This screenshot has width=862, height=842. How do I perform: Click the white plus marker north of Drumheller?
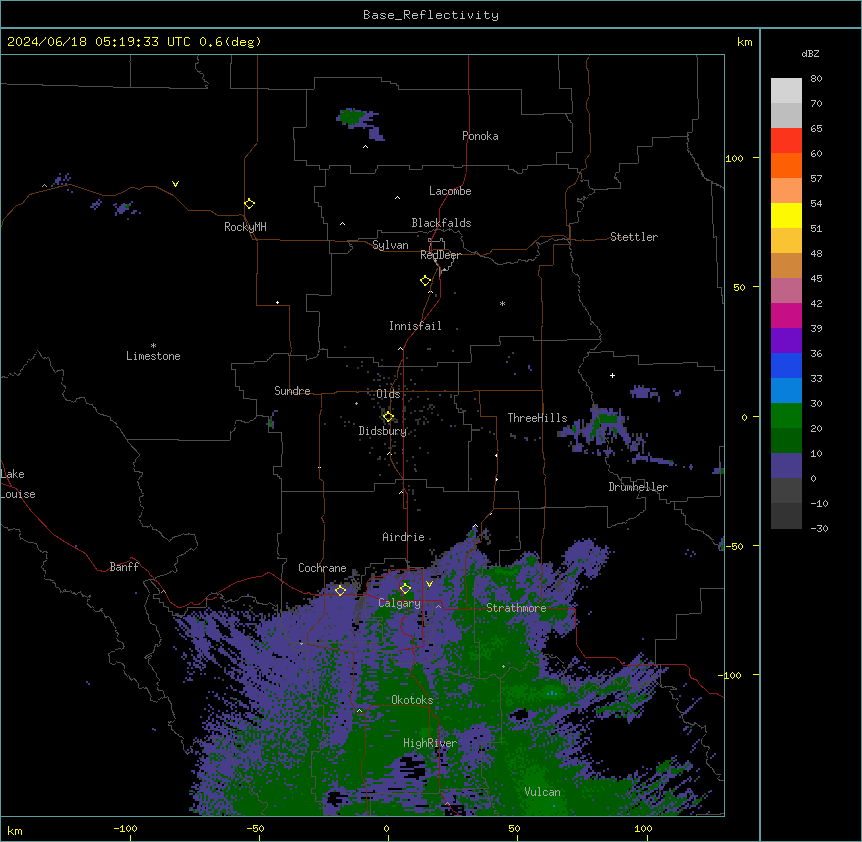point(612,375)
